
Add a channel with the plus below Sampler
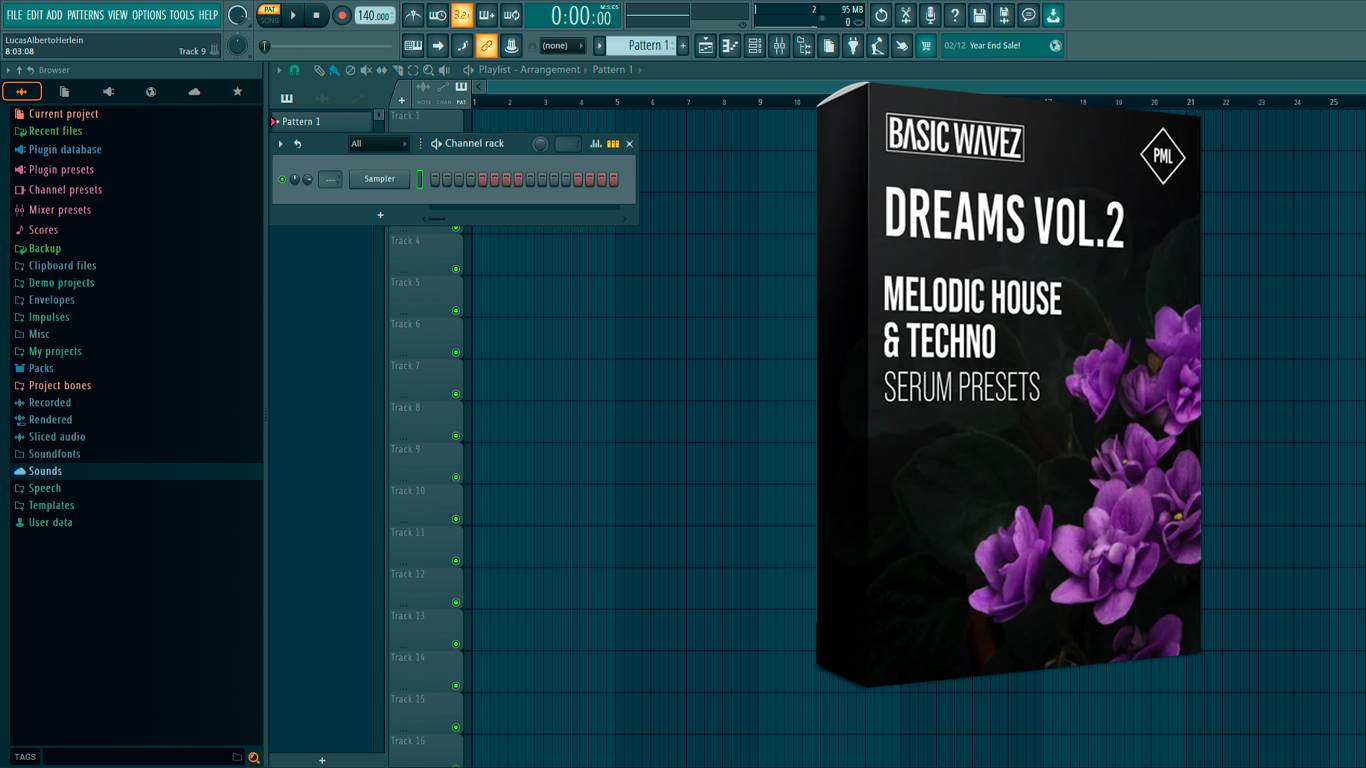tap(380, 215)
